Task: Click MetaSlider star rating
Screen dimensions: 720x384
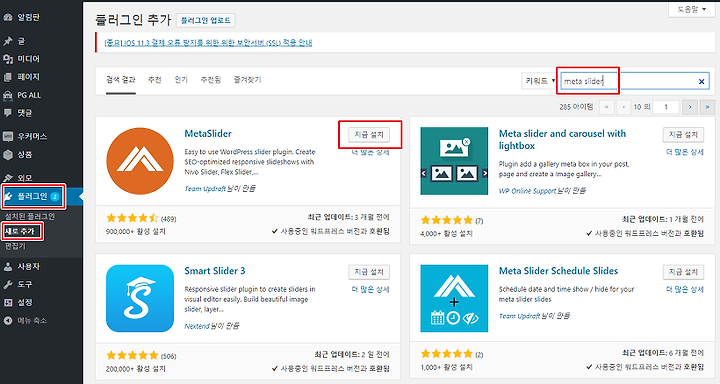Action: [x=132, y=218]
